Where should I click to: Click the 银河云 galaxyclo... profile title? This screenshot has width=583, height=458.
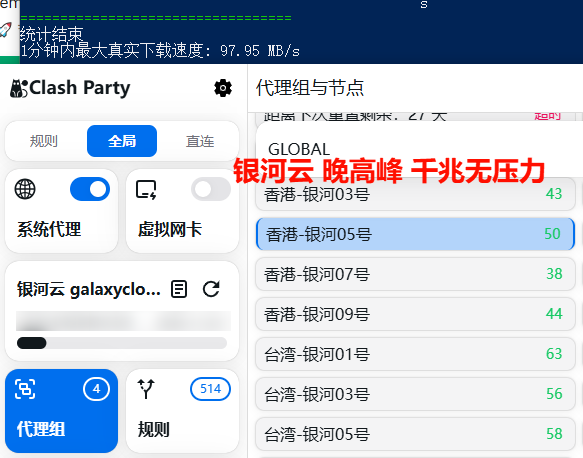(x=89, y=289)
